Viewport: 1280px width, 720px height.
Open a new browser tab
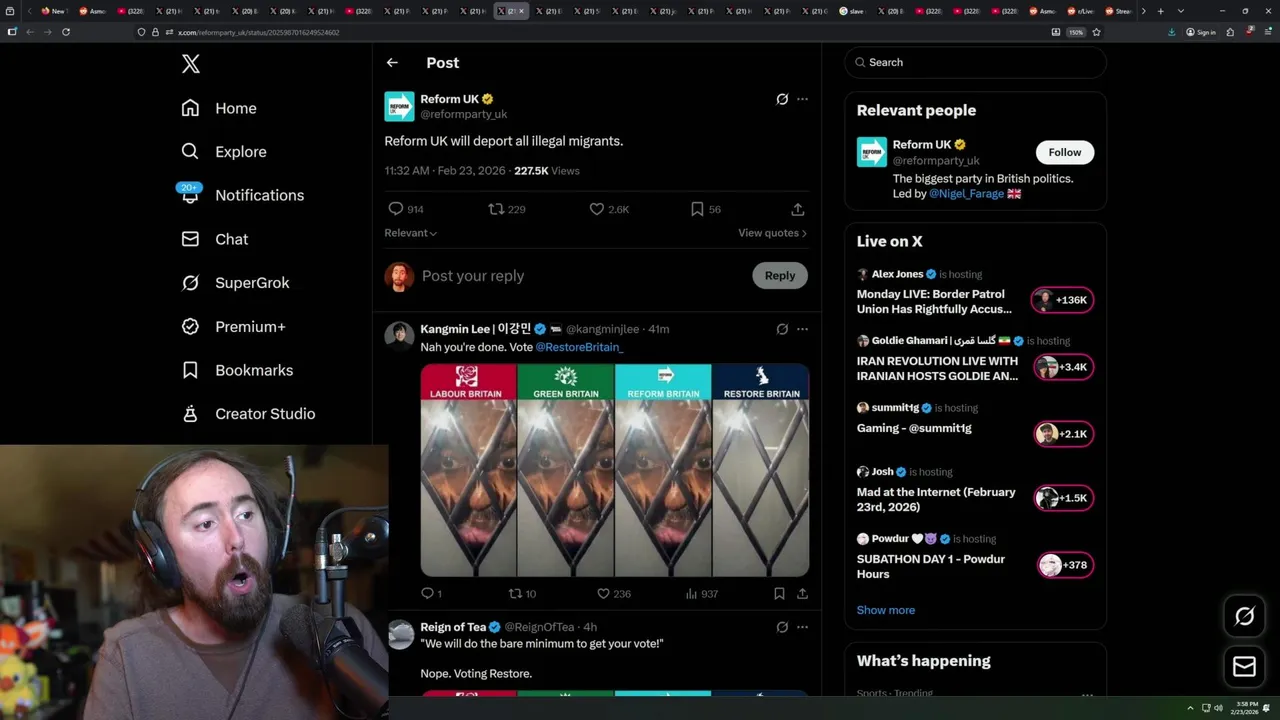click(1160, 11)
